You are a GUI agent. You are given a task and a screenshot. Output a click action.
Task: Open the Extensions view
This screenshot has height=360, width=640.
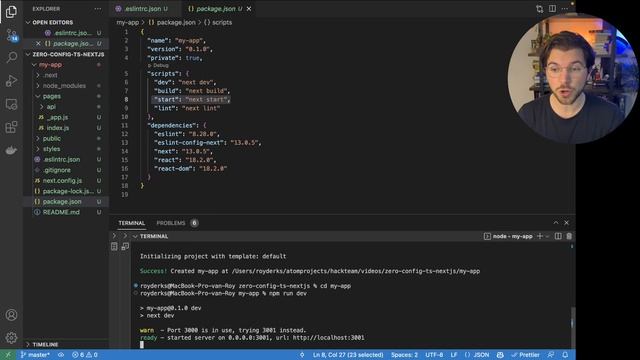pyautogui.click(x=11, y=127)
